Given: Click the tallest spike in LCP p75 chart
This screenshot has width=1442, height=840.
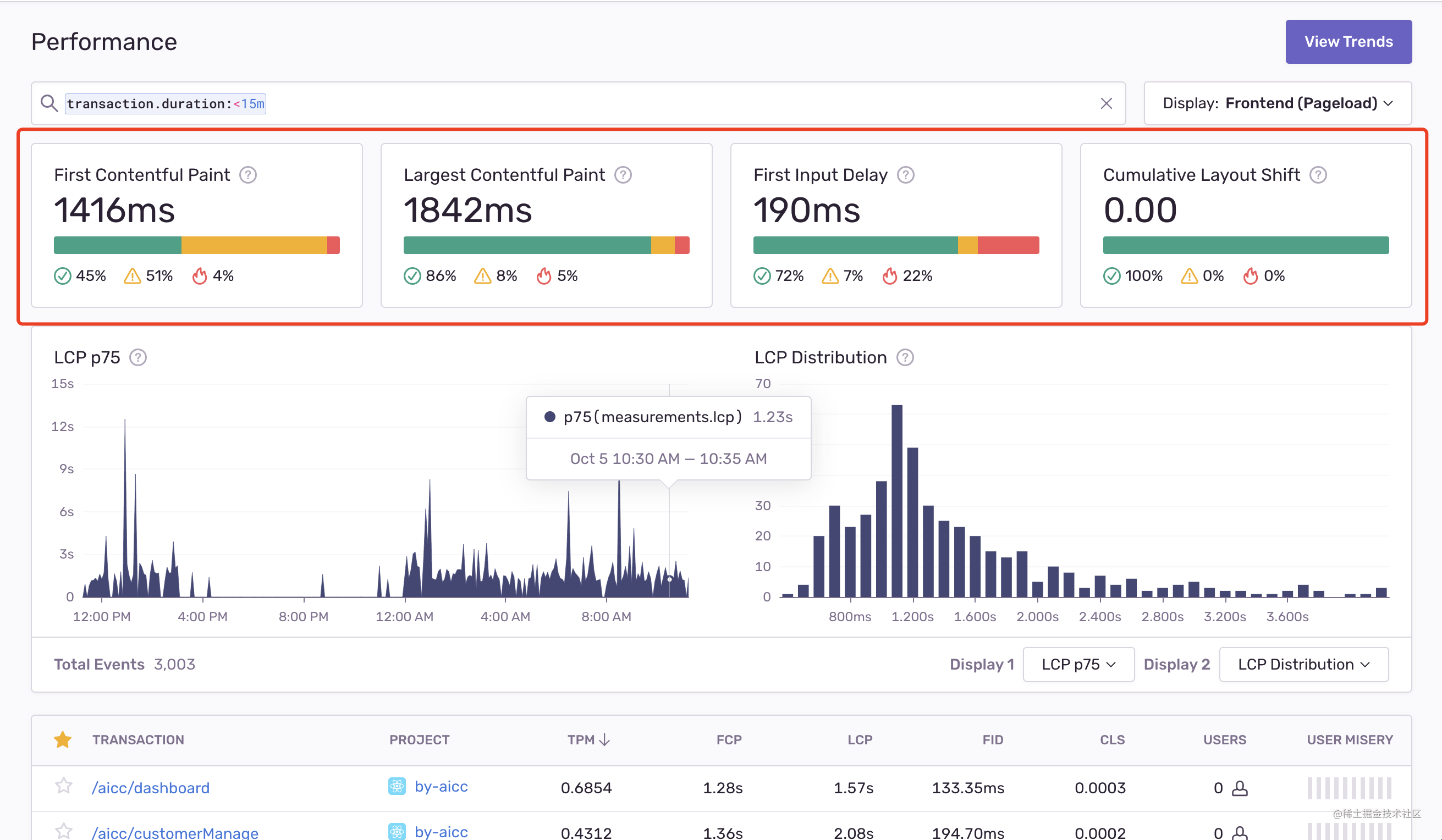Looking at the screenshot, I should [x=125, y=508].
